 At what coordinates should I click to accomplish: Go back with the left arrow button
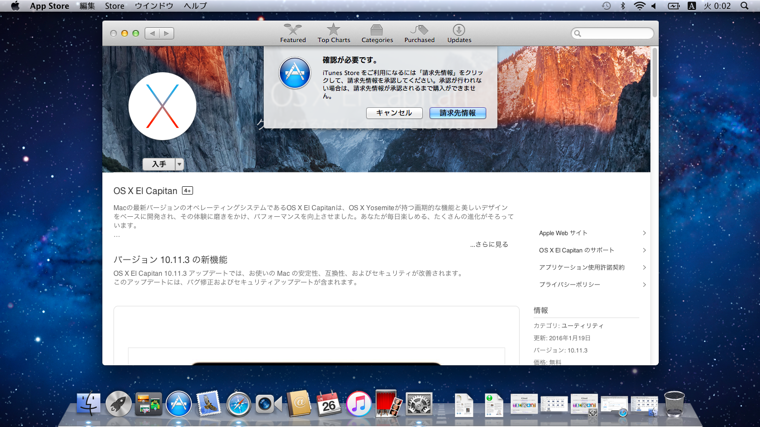tap(152, 33)
